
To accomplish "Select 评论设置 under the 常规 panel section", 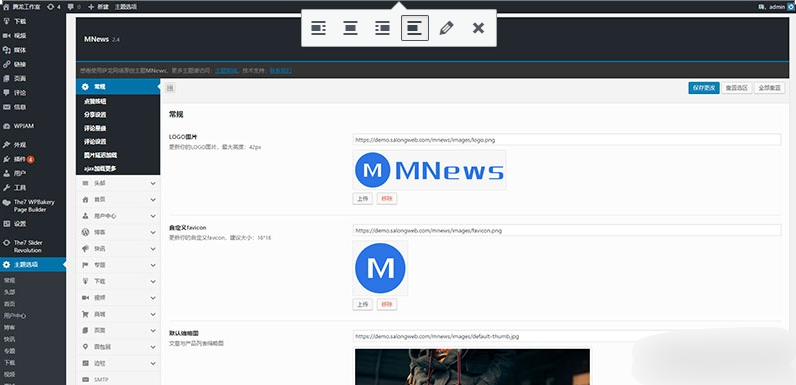I will pyautogui.click(x=95, y=142).
